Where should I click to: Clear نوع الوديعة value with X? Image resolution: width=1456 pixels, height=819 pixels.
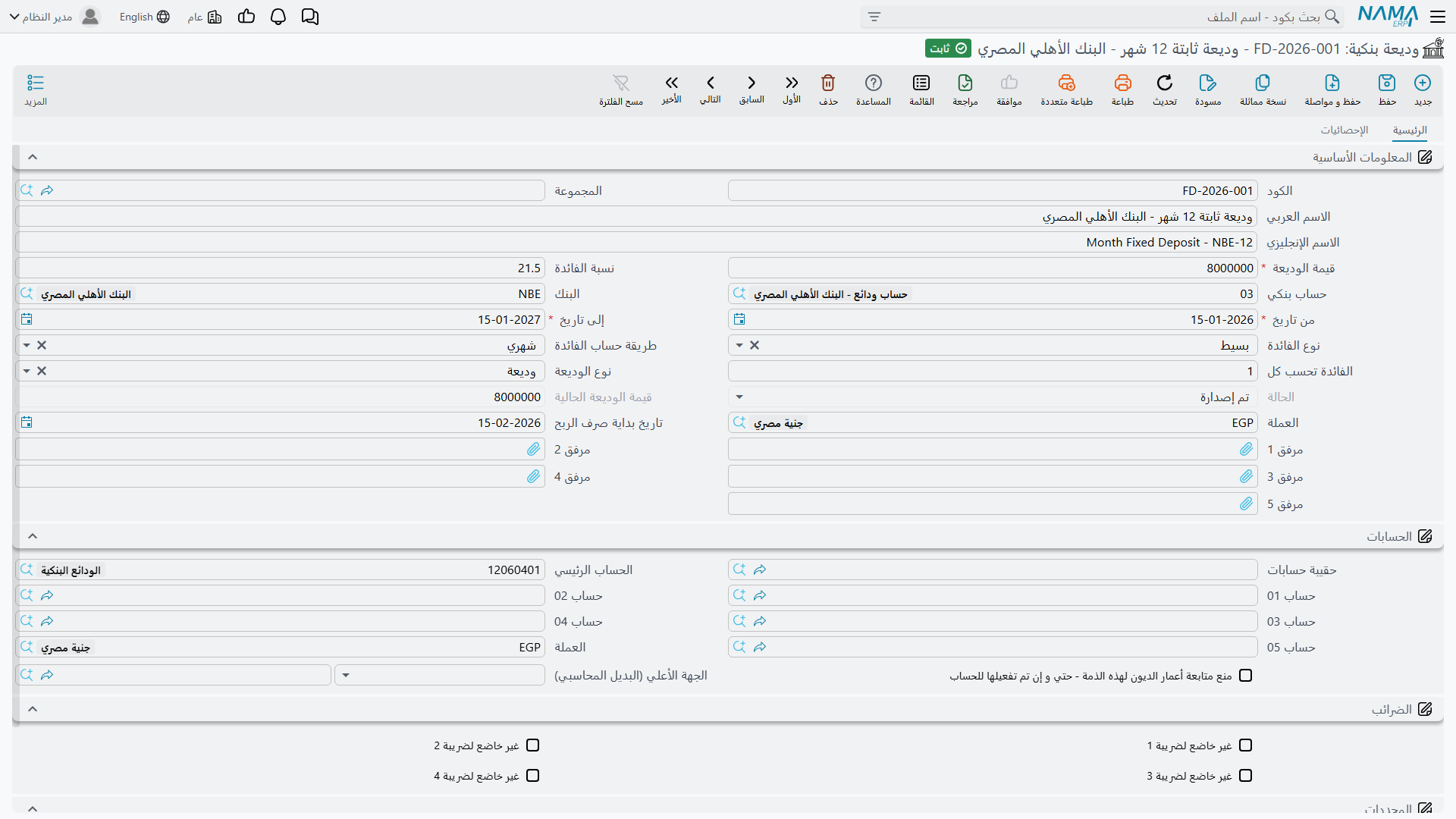[x=42, y=371]
